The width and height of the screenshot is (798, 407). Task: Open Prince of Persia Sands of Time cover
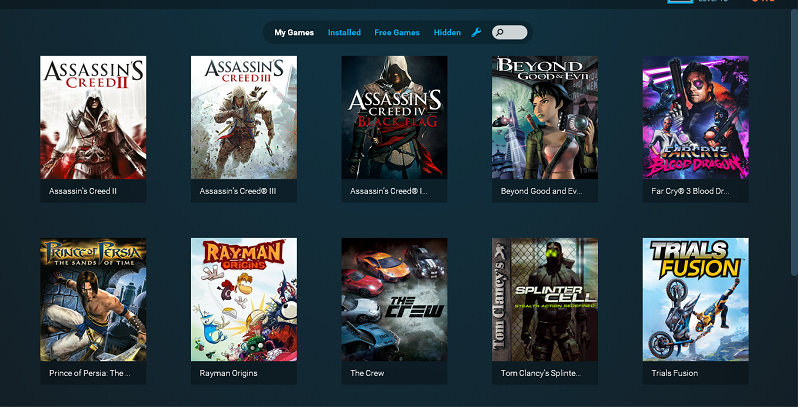pos(93,300)
